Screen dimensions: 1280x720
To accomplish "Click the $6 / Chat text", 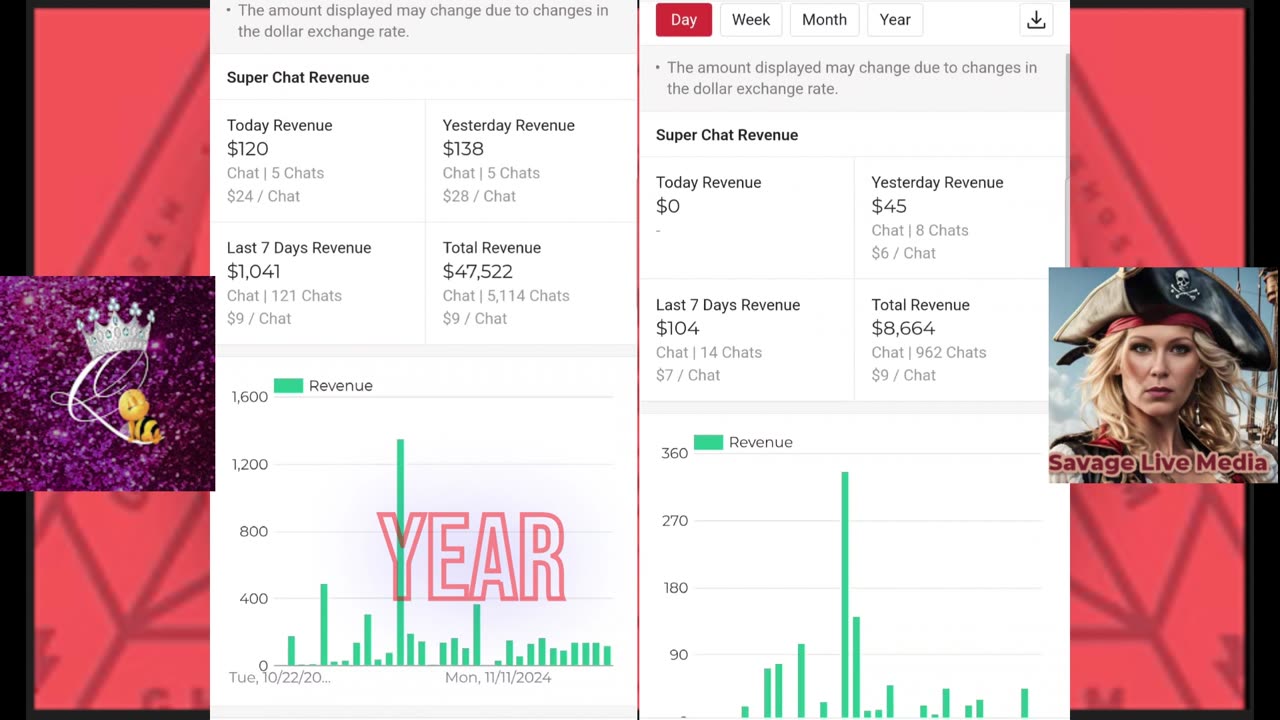I will coord(903,254).
